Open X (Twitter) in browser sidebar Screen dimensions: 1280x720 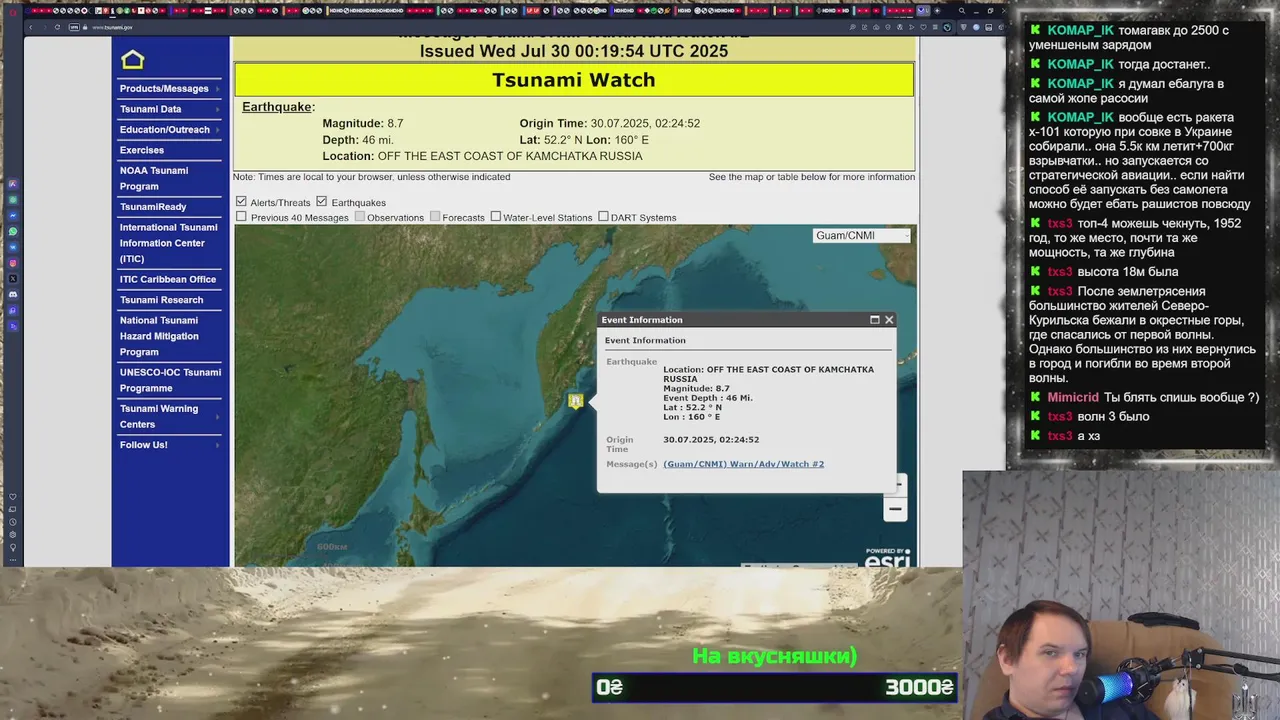tap(13, 278)
